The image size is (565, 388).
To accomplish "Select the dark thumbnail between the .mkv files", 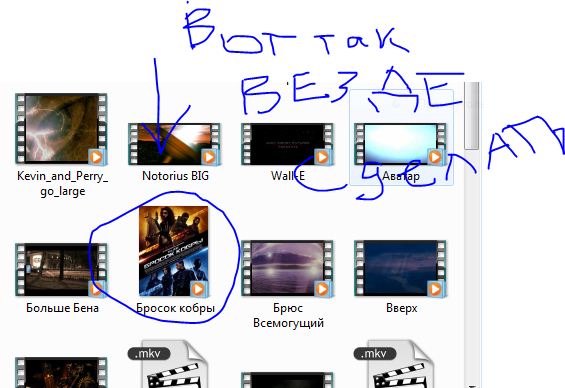I will 288,380.
